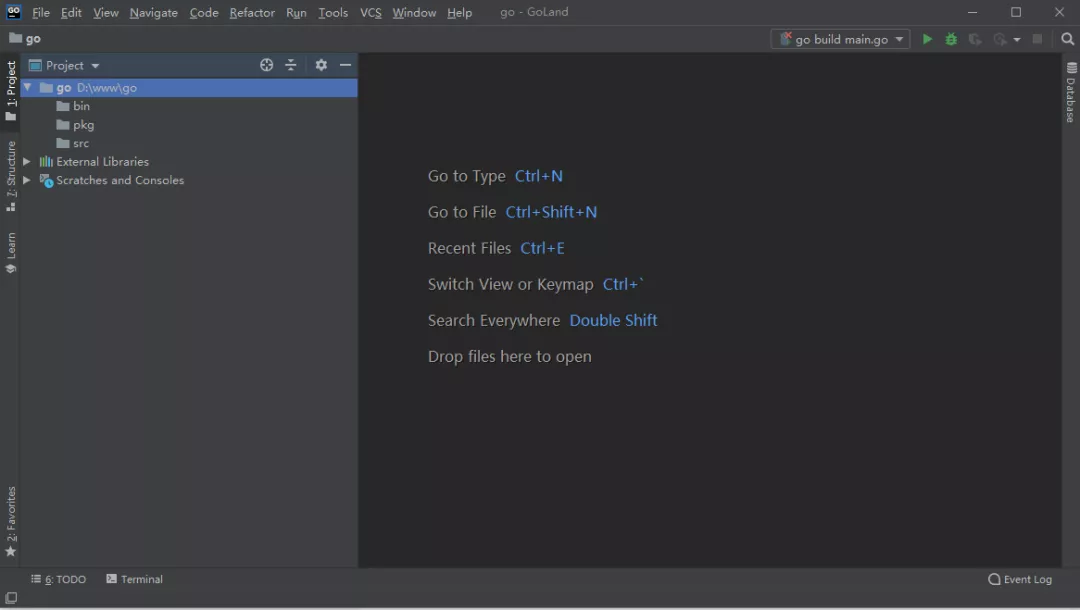Open the Window menu
Viewport: 1080px width, 610px height.
click(x=414, y=12)
